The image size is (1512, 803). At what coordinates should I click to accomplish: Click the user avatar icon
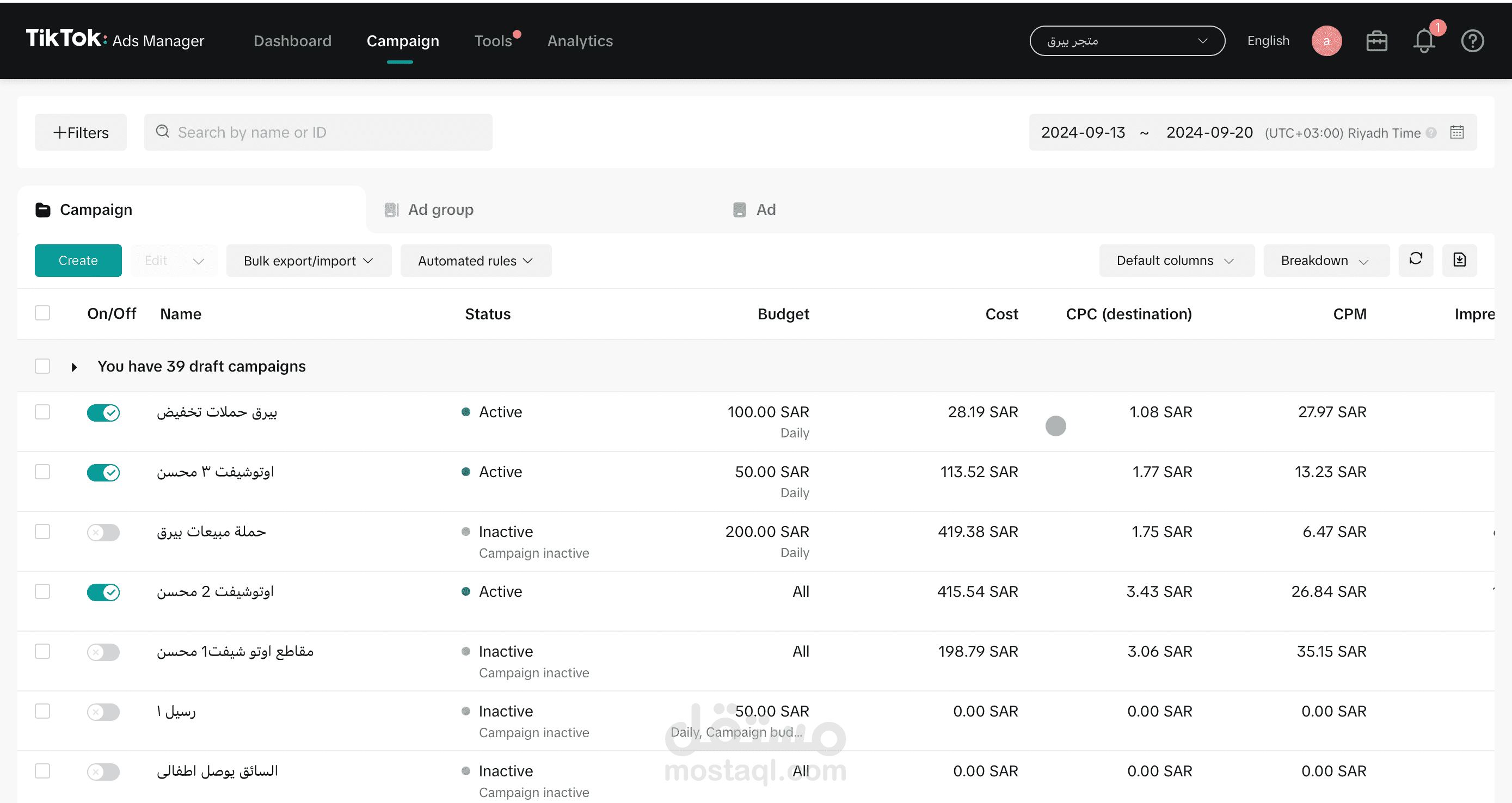point(1326,41)
